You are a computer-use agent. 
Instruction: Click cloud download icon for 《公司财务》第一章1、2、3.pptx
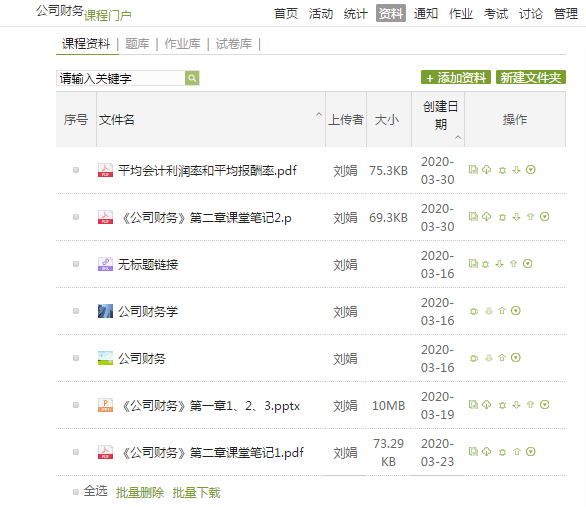click(486, 405)
